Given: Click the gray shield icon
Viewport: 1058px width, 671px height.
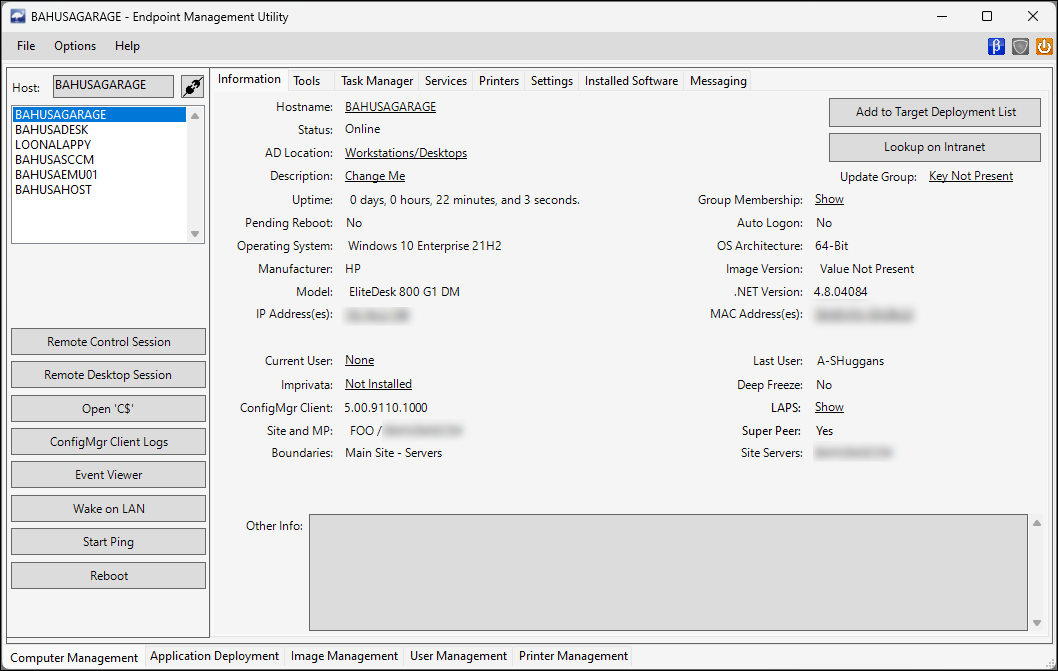Looking at the screenshot, I should (1020, 46).
